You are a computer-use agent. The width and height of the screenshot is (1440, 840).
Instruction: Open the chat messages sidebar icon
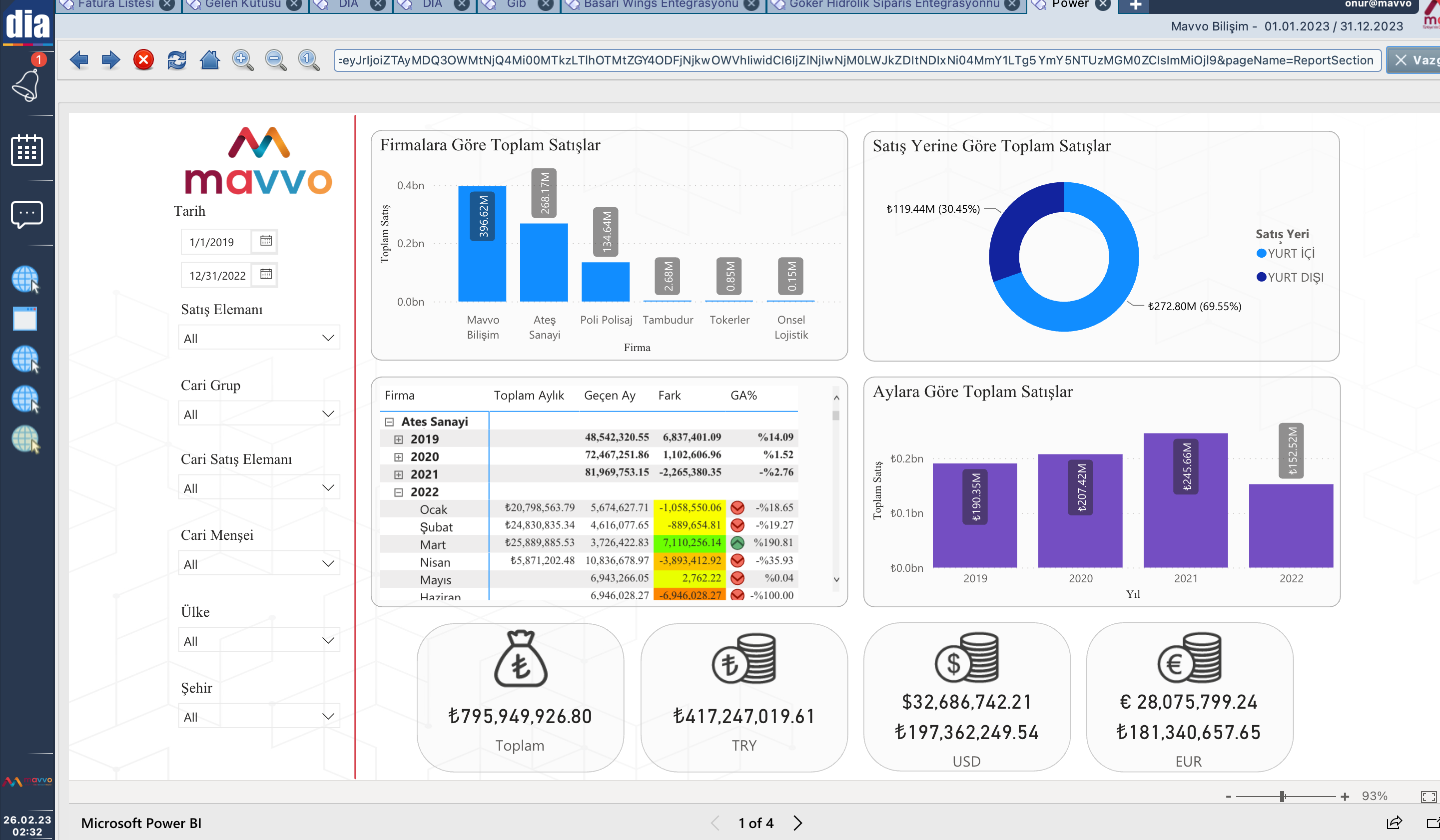[27, 215]
